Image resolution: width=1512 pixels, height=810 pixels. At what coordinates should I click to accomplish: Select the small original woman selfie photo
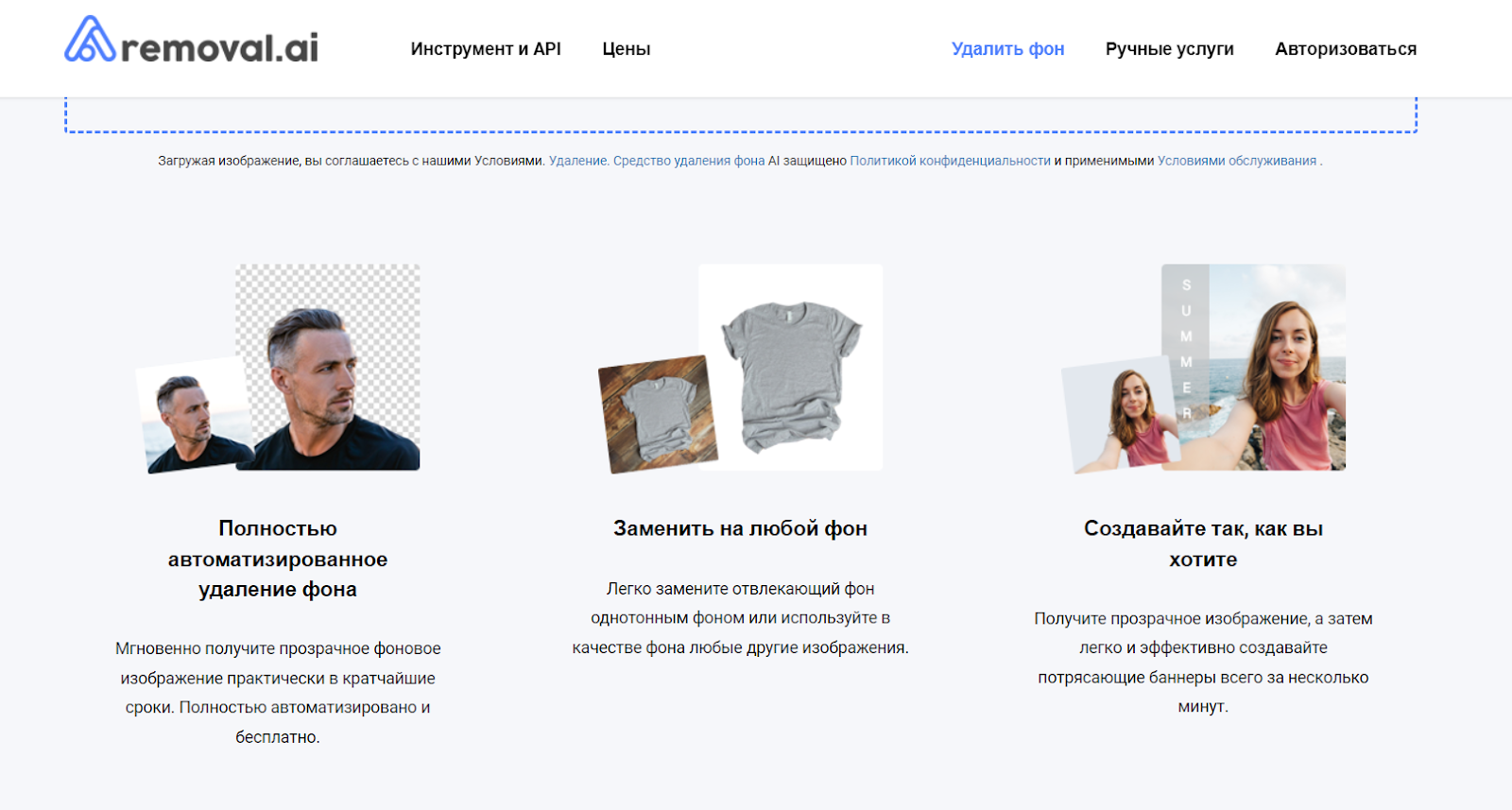coord(1120,414)
